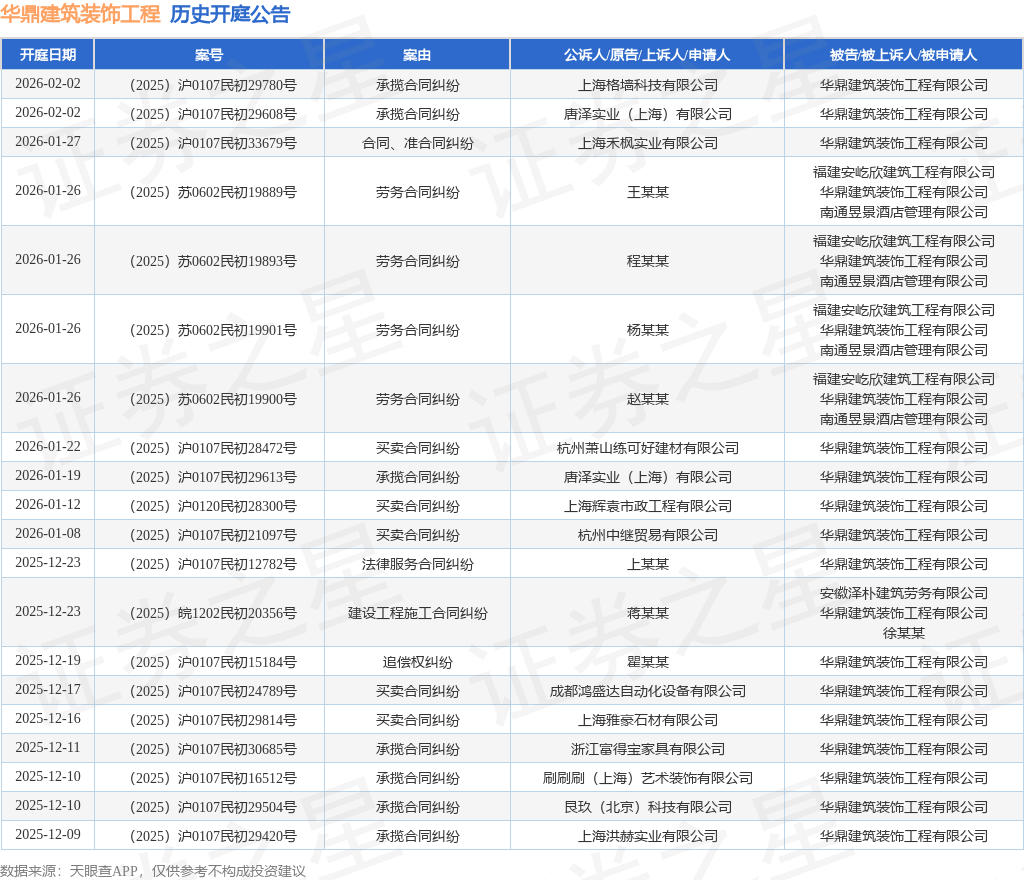Viewport: 1024px width, 880px height.
Task: Click plaintiff 刷刷刷（上海）艺术装饰有限公司
Action: [647, 779]
